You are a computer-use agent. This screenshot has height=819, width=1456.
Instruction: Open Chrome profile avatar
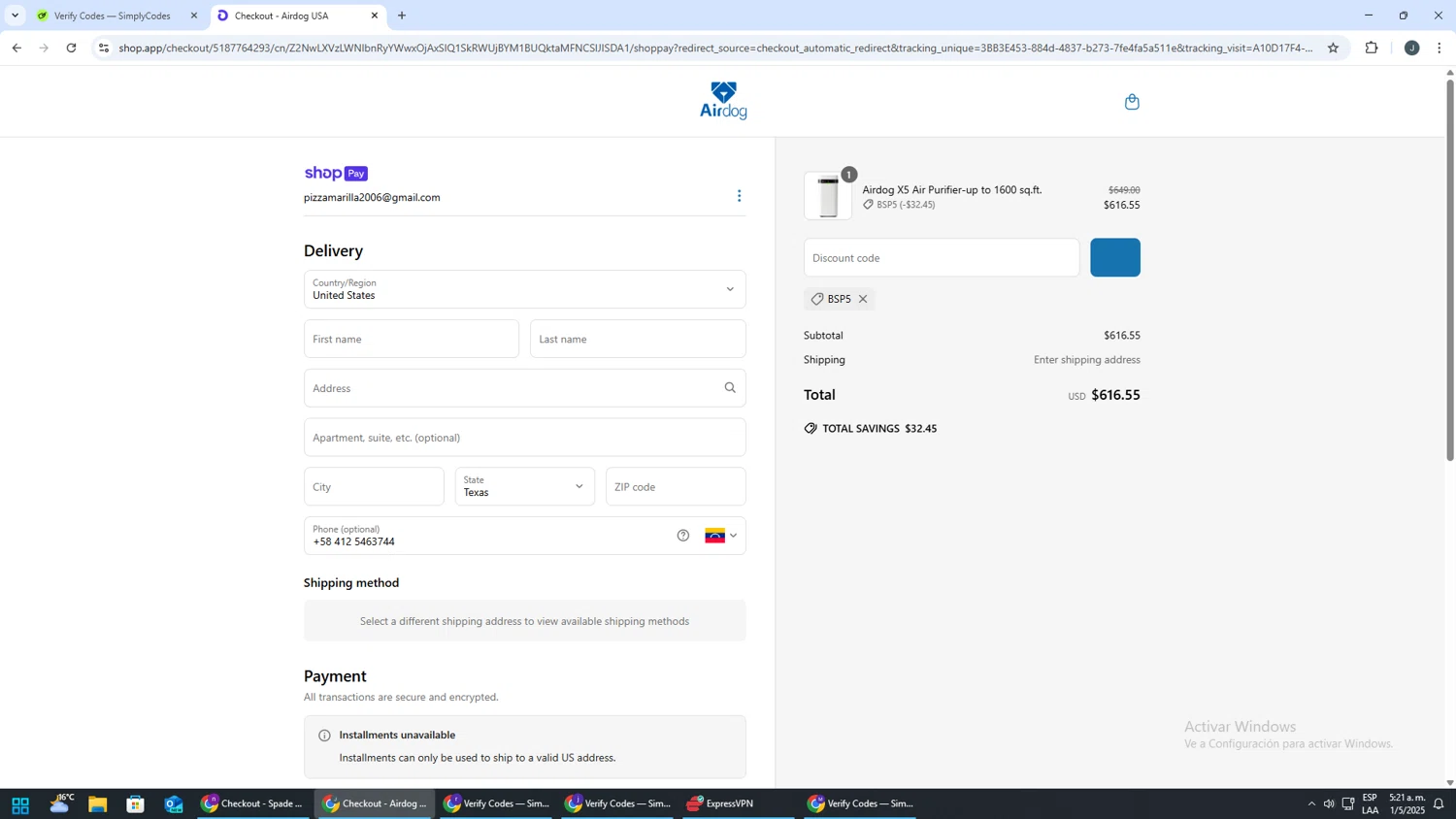[1411, 48]
